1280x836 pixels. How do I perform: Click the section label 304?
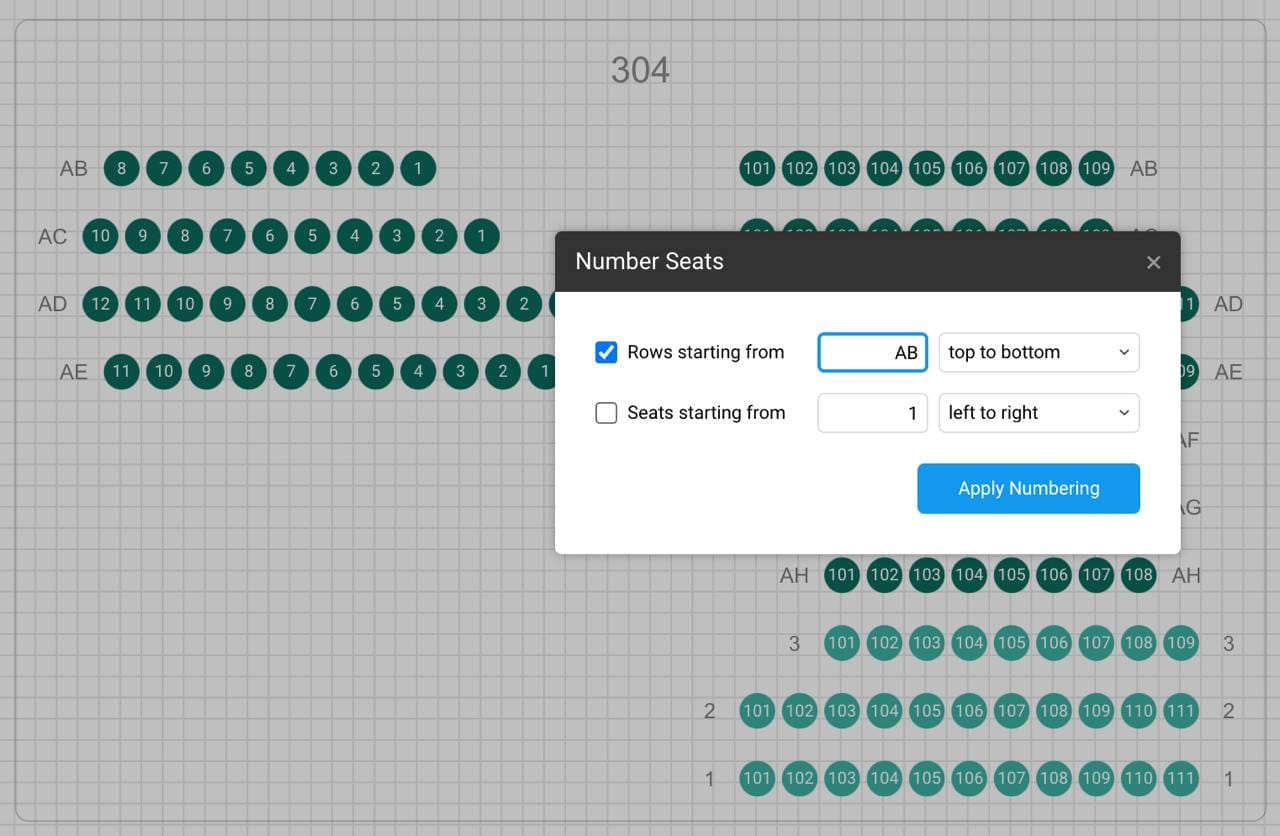pyautogui.click(x=640, y=70)
